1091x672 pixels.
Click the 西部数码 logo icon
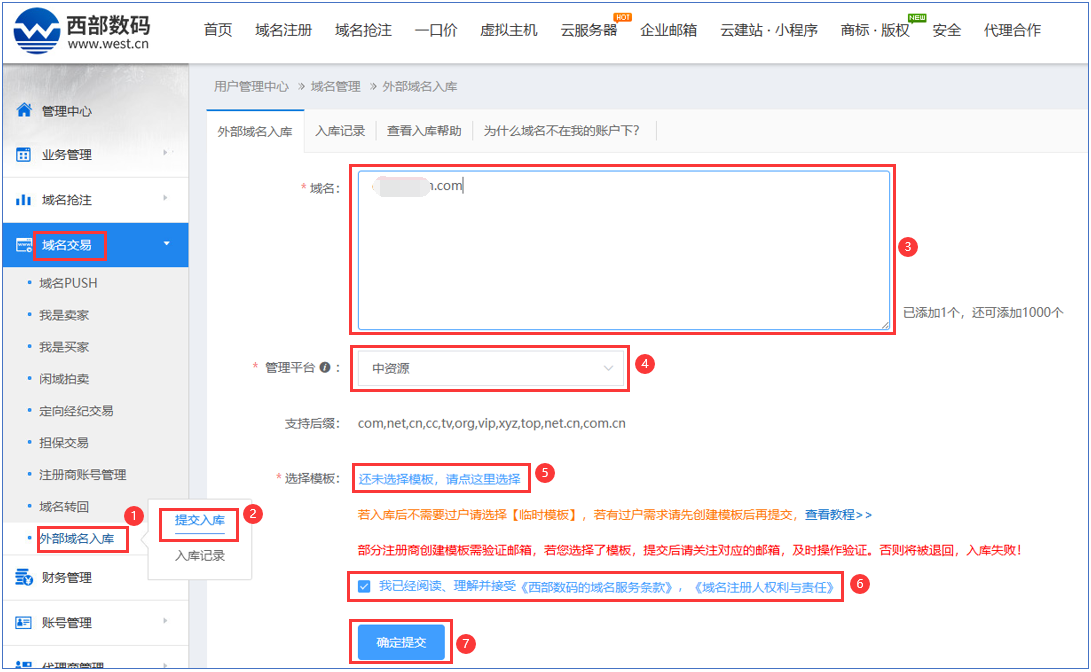[x=35, y=31]
